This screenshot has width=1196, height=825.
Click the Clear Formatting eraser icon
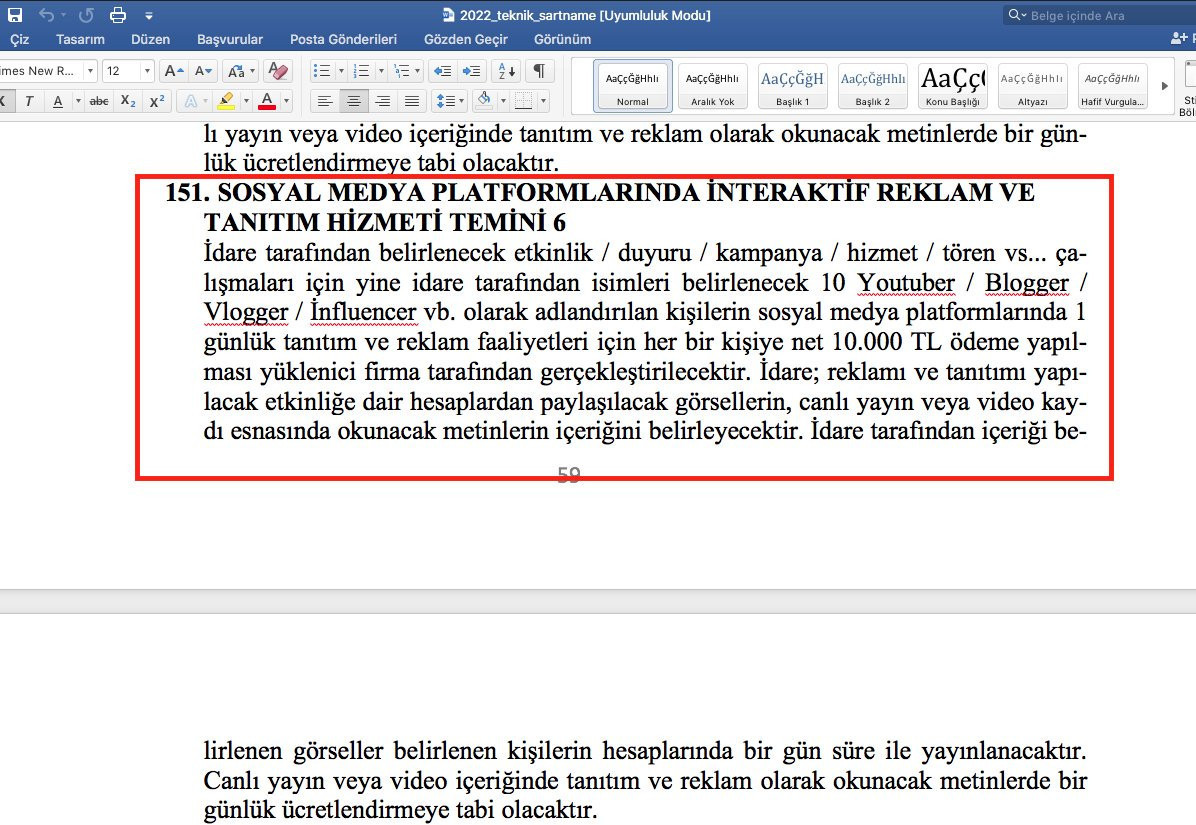[x=278, y=71]
